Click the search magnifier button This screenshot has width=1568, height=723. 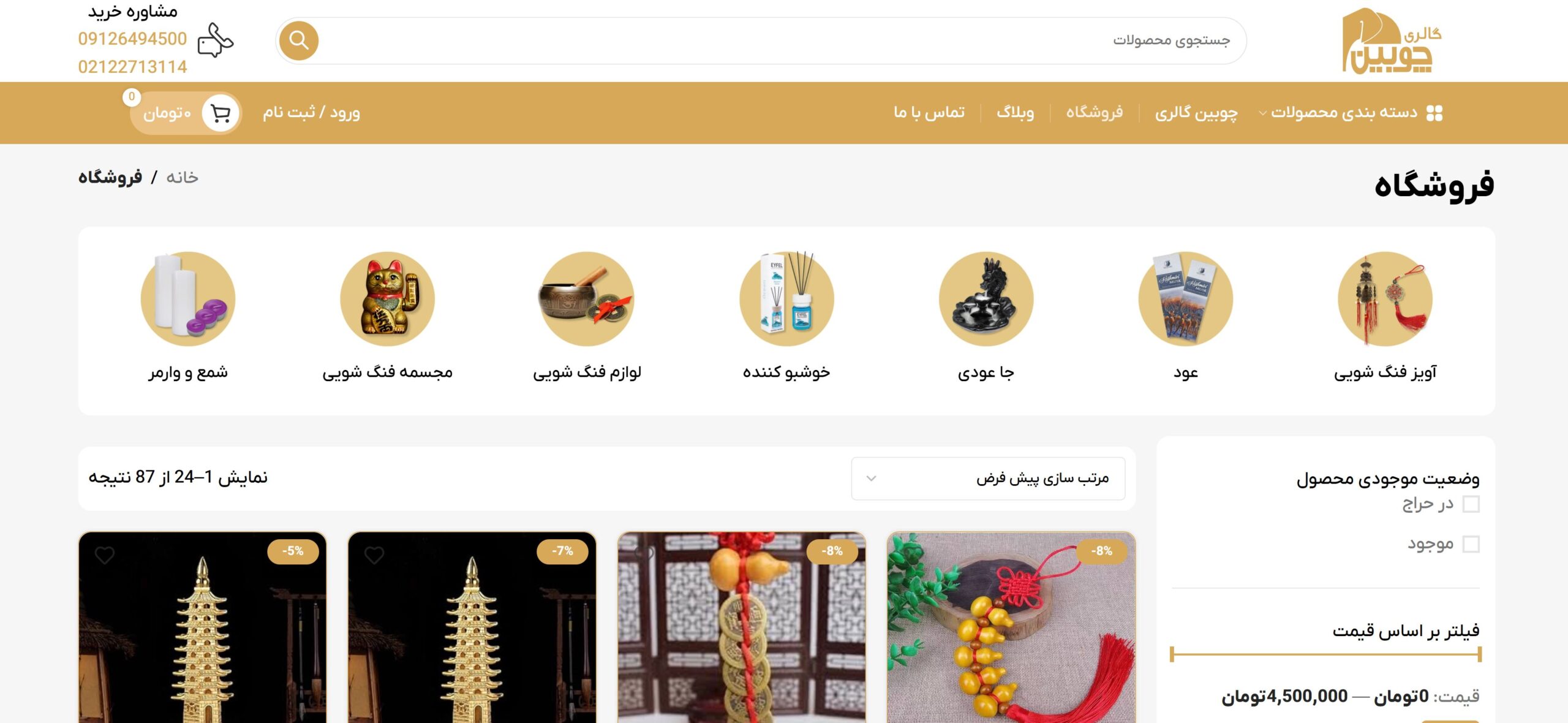point(299,40)
